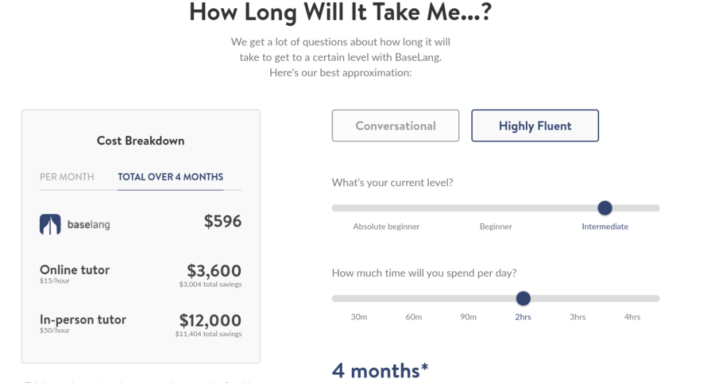Pick the 4hrs per day mark
The height and width of the screenshot is (383, 715).
tap(632, 317)
